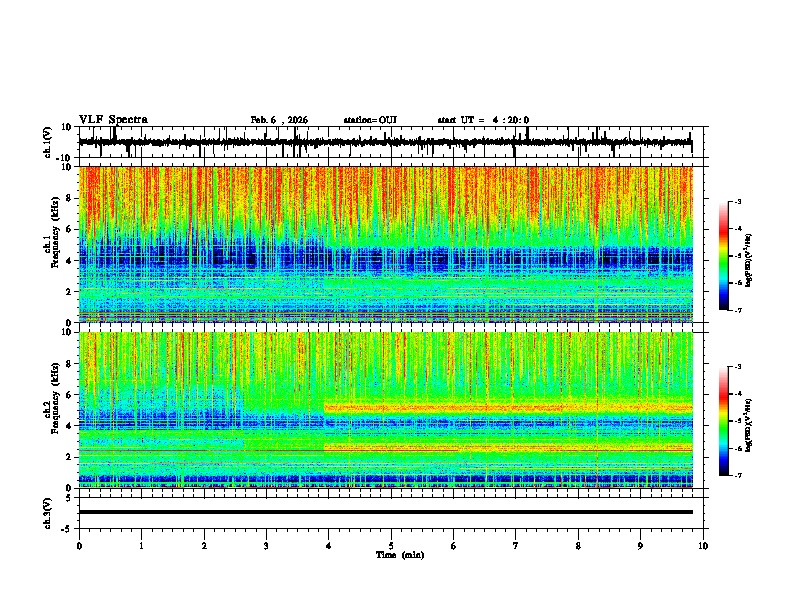Click inside the ch.2 frequency spectrogram

386,410
